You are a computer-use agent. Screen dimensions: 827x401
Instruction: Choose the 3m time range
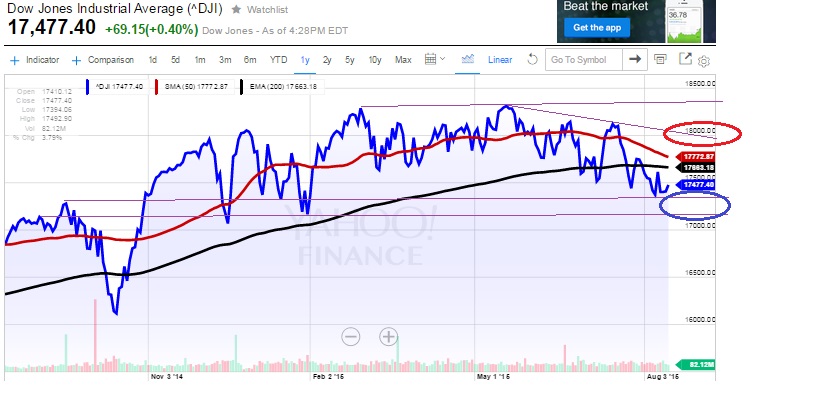coord(224,60)
